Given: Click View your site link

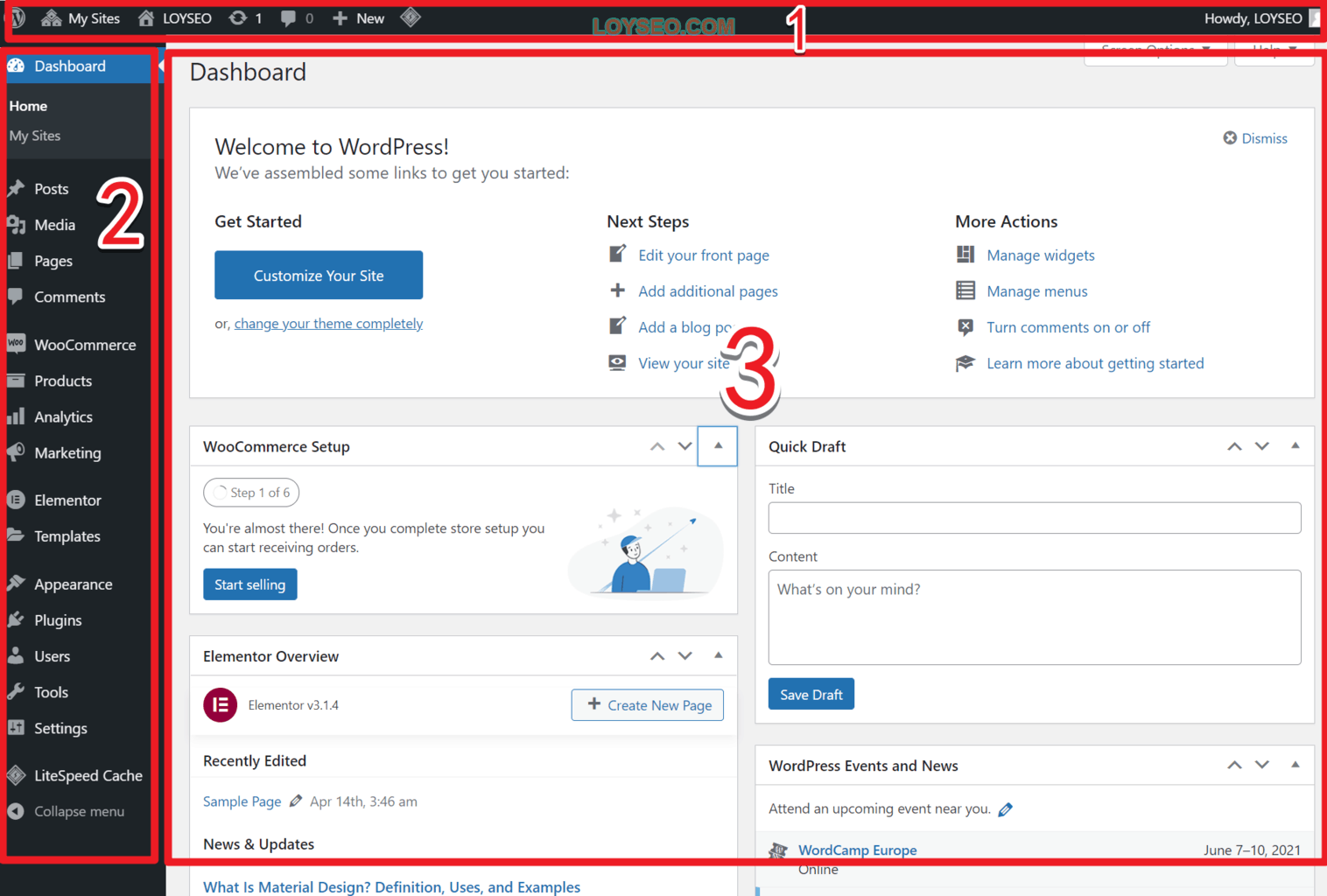Looking at the screenshot, I should pos(684,363).
